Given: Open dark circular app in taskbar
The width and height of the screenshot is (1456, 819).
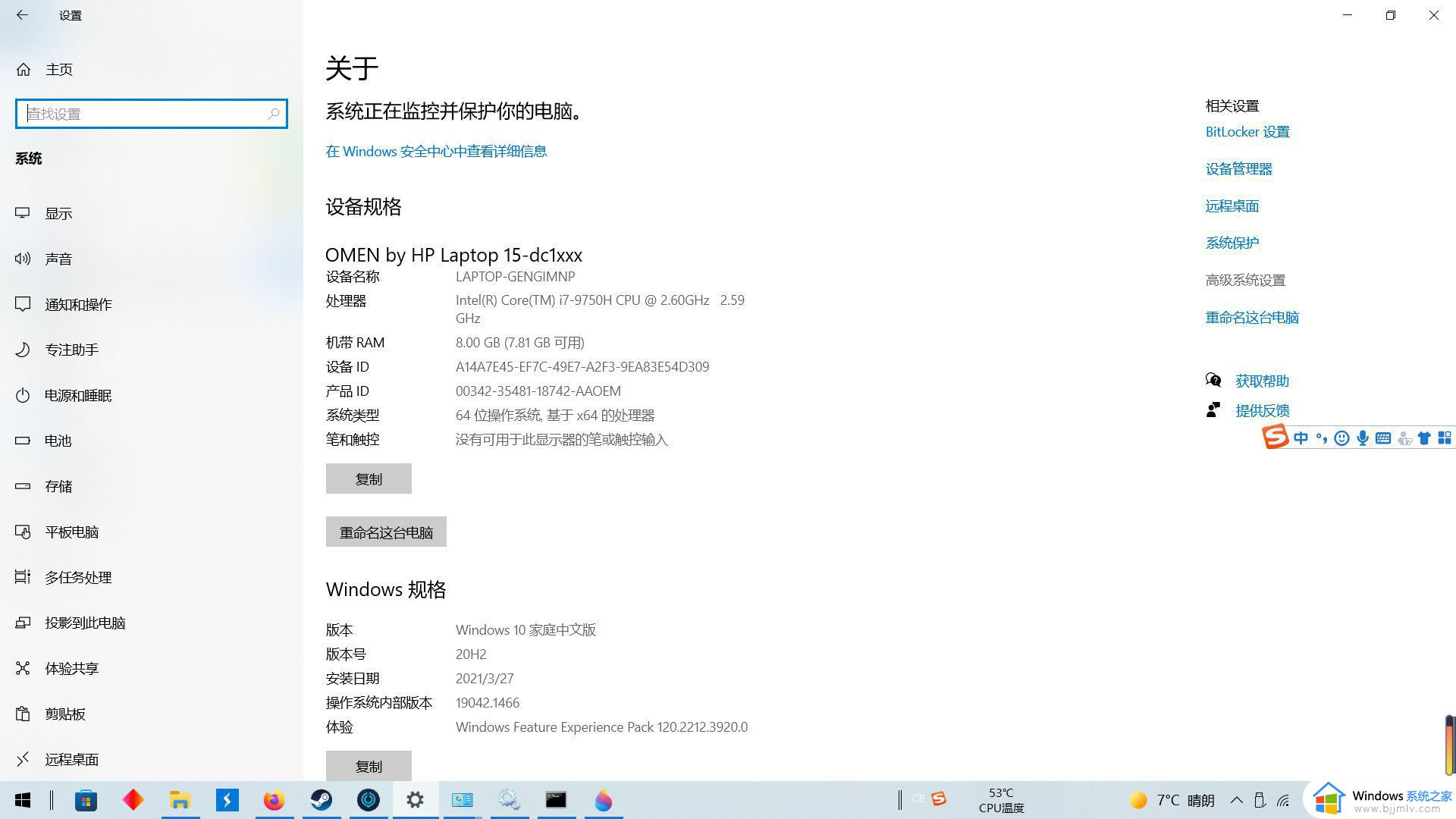Looking at the screenshot, I should (369, 800).
